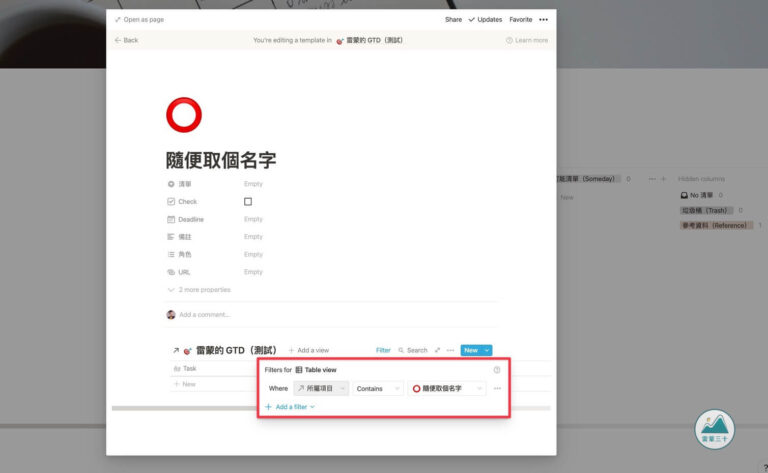Click Favorite in the top bar
Viewport: 768px width, 473px height.
coord(520,19)
